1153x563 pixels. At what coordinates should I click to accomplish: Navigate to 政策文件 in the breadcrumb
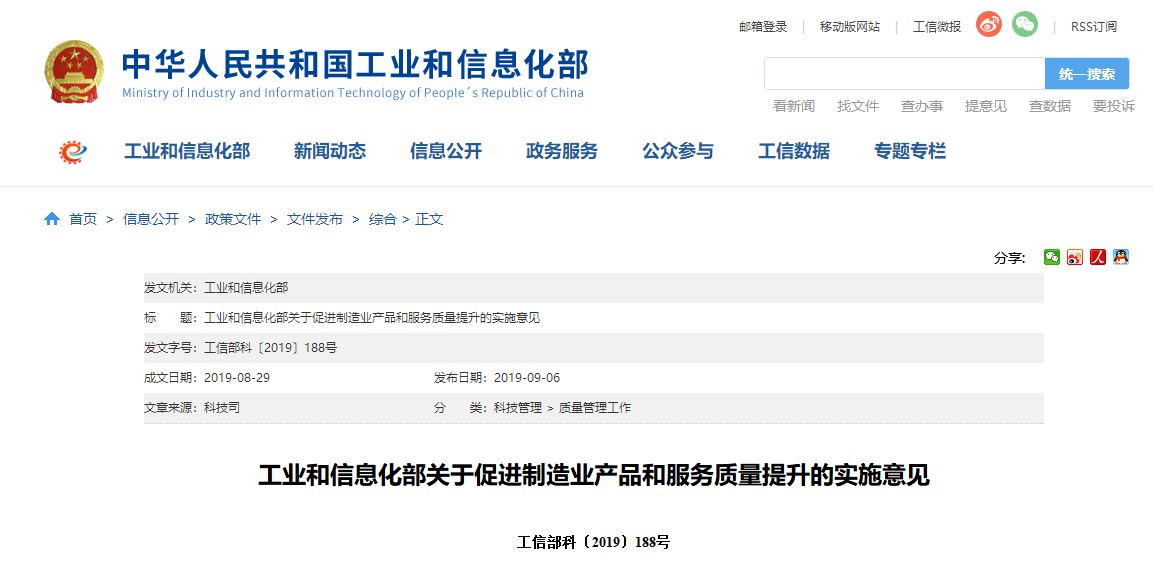click(x=232, y=219)
